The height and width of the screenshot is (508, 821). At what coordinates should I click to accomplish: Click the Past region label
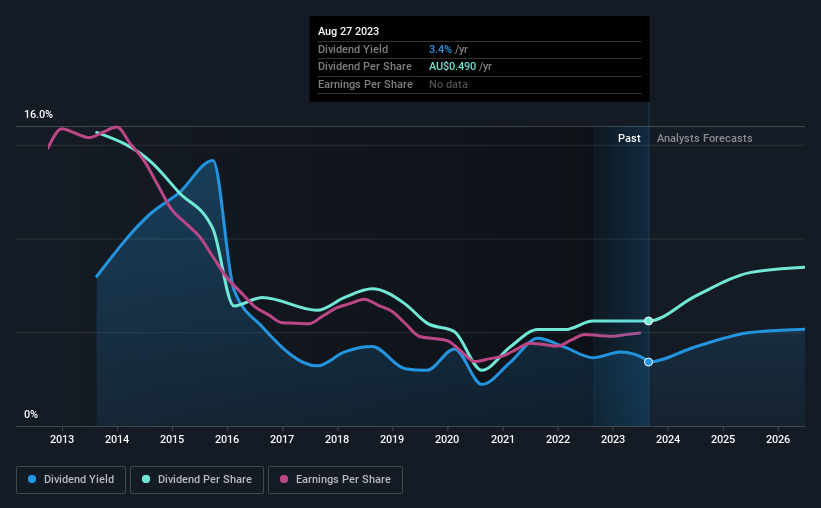pos(629,138)
